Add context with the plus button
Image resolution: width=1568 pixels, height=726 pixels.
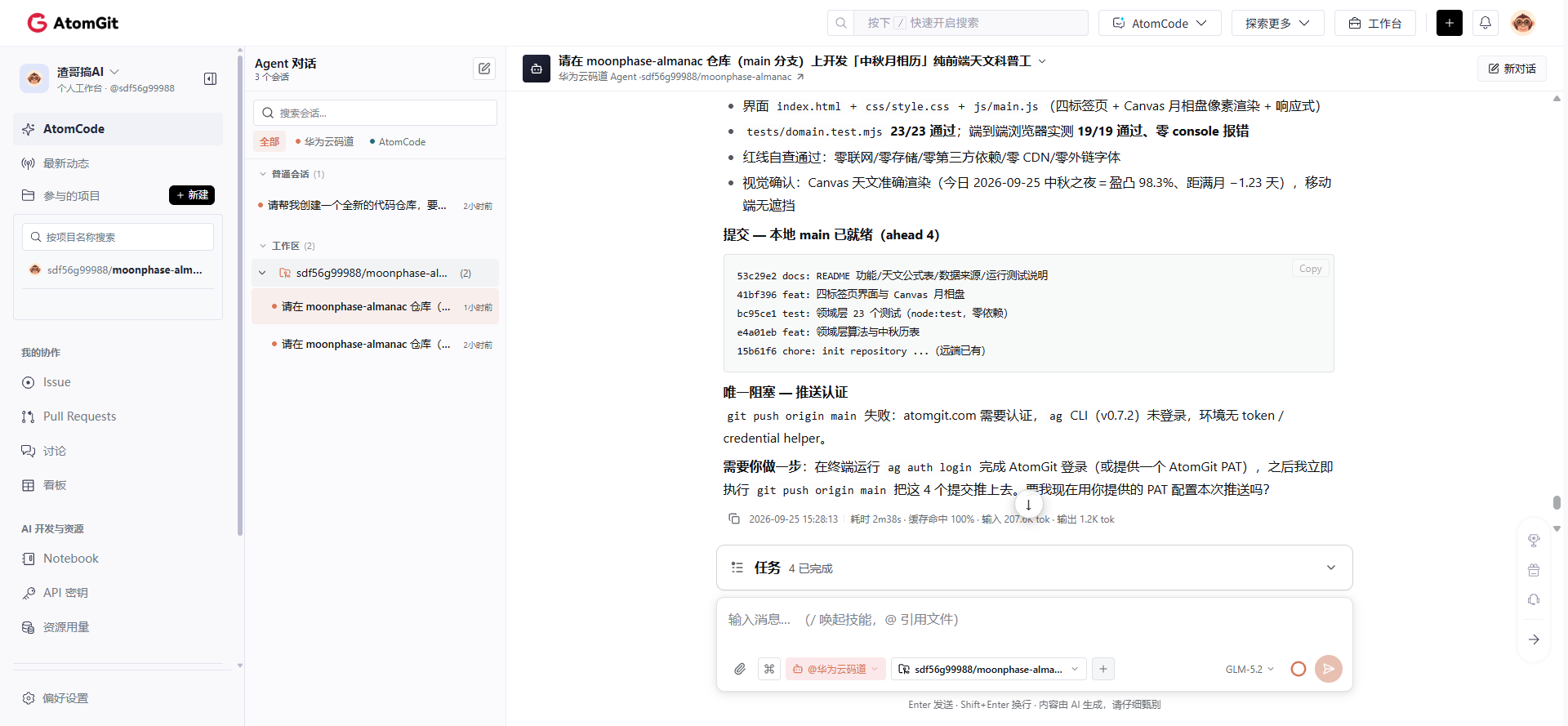click(x=1103, y=669)
